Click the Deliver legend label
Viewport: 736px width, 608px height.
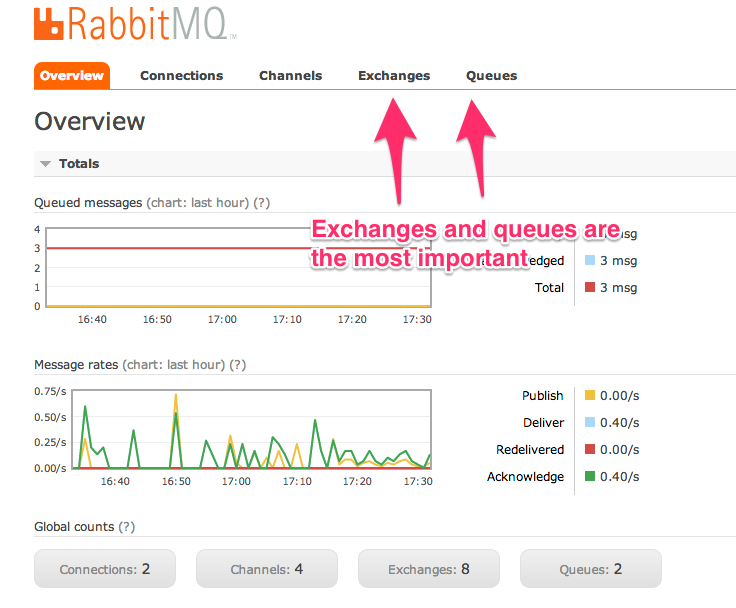click(x=544, y=423)
